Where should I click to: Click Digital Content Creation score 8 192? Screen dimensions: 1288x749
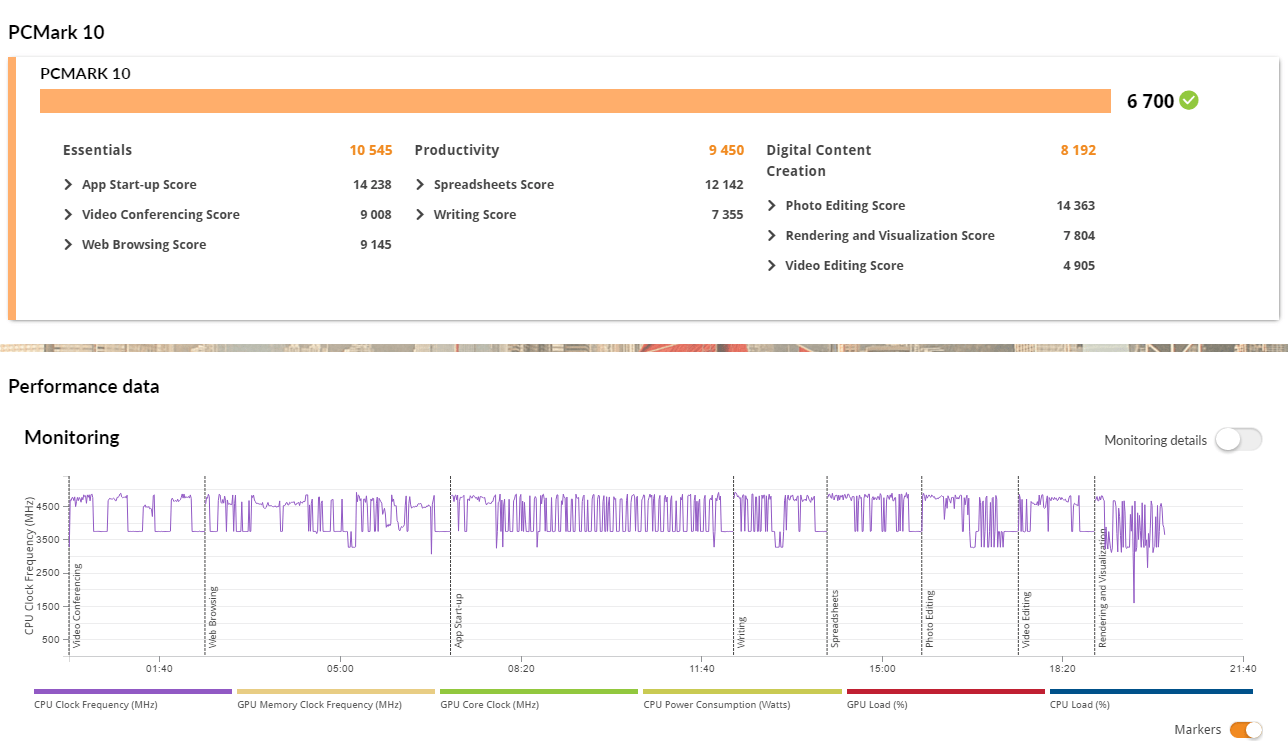pos(1078,150)
